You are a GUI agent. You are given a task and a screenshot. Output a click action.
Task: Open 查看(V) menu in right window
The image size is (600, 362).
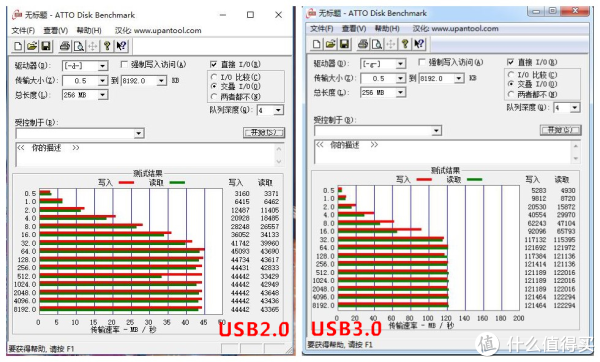(354, 29)
